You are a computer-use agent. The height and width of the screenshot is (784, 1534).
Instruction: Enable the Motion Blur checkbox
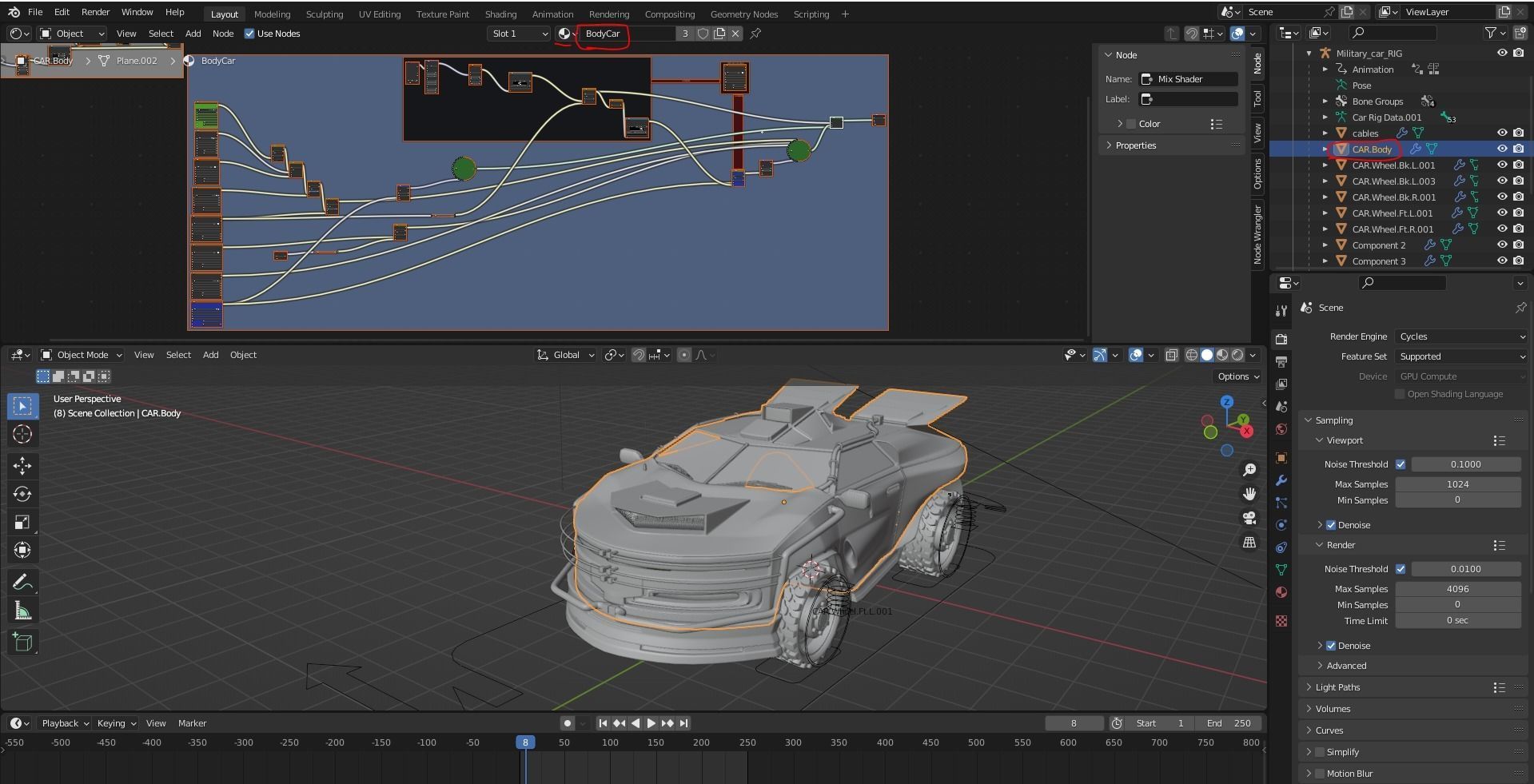coord(1320,774)
